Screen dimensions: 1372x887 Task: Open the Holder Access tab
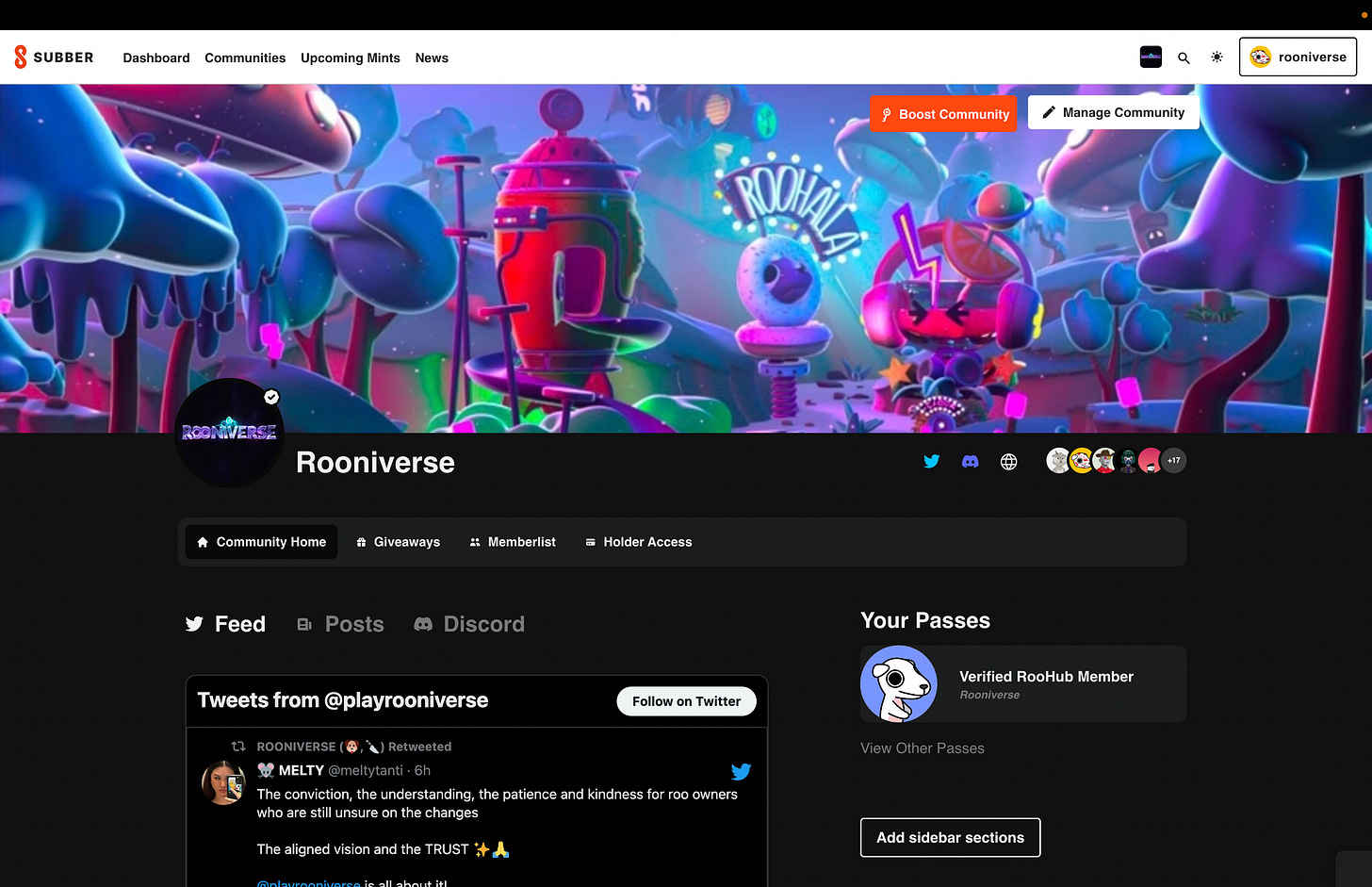pos(638,542)
